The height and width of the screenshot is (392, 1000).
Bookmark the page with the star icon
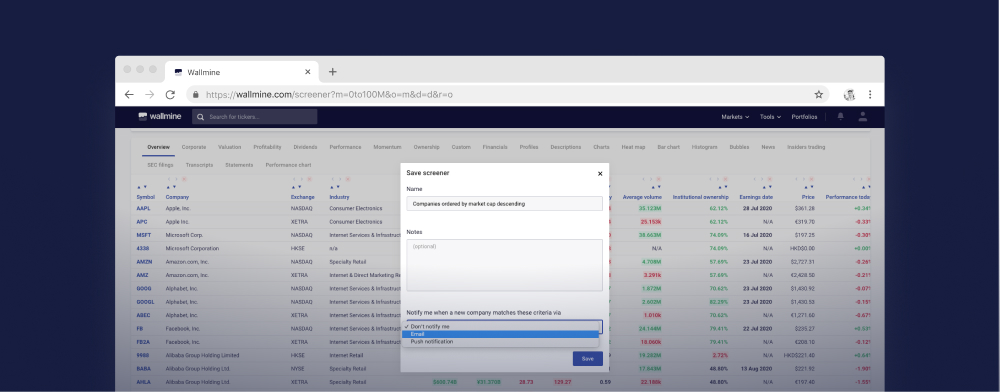[819, 94]
